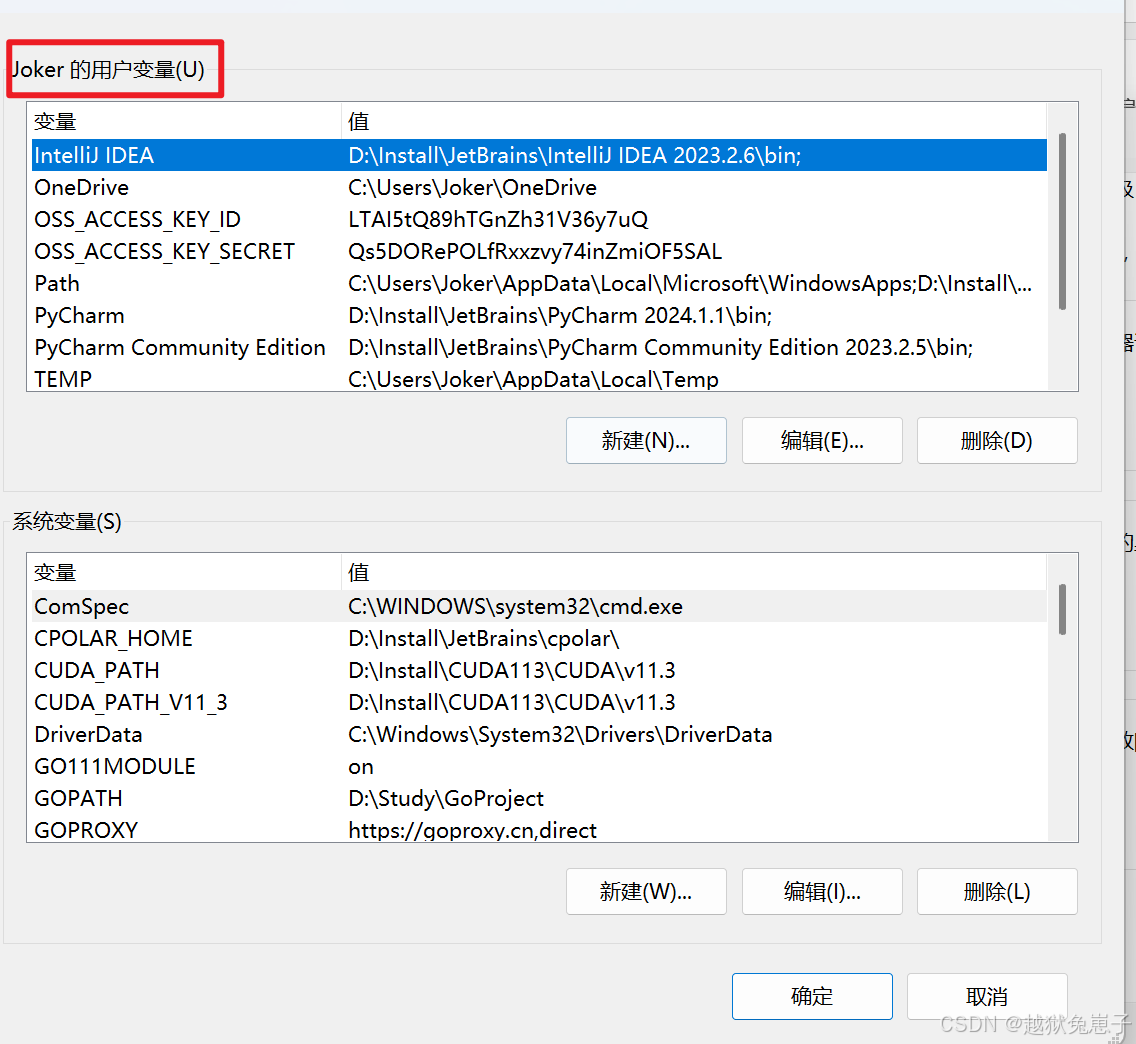Screen dimensions: 1136x1044
Task: Click value C:\Users\Joker\AppData\Local\Temp
Action: (x=533, y=379)
